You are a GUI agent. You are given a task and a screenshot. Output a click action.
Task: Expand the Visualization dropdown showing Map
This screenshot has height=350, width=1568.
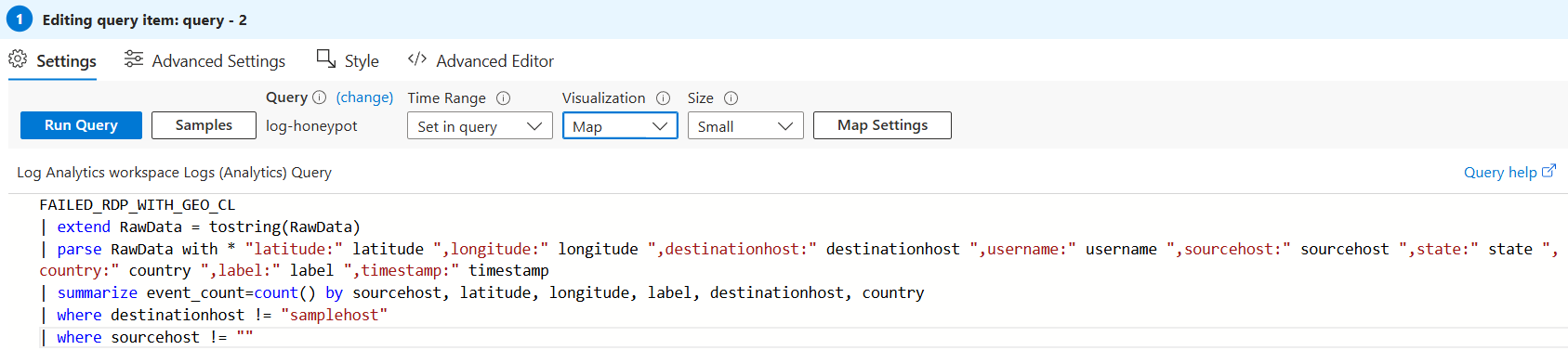[620, 126]
